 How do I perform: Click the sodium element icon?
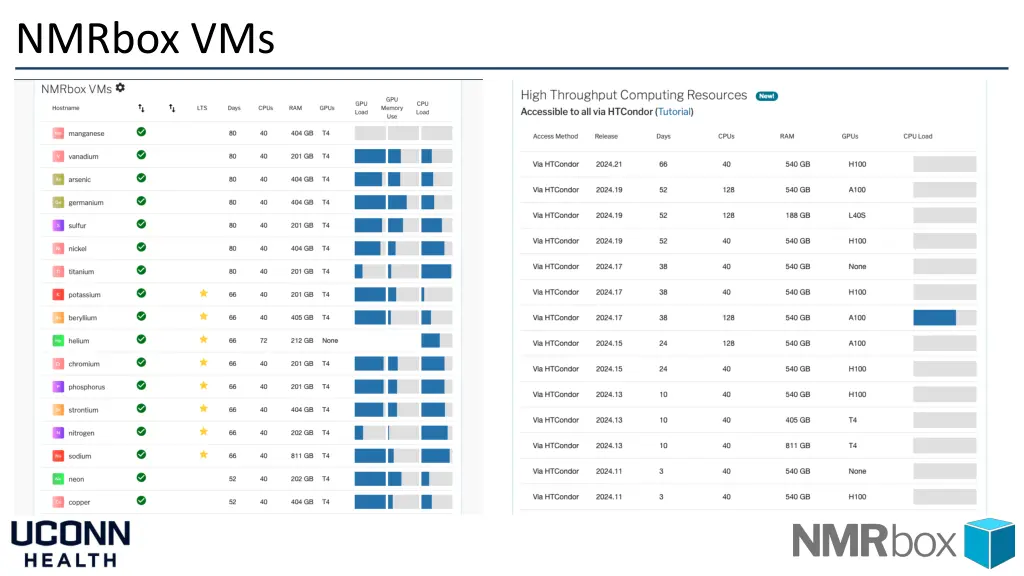coord(58,456)
